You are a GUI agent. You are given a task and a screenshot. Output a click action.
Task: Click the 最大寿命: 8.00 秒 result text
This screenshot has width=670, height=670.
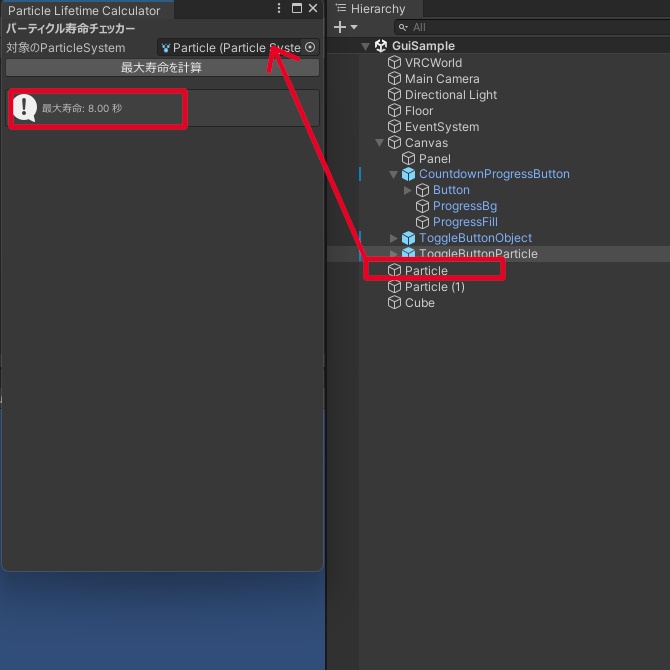point(82,108)
